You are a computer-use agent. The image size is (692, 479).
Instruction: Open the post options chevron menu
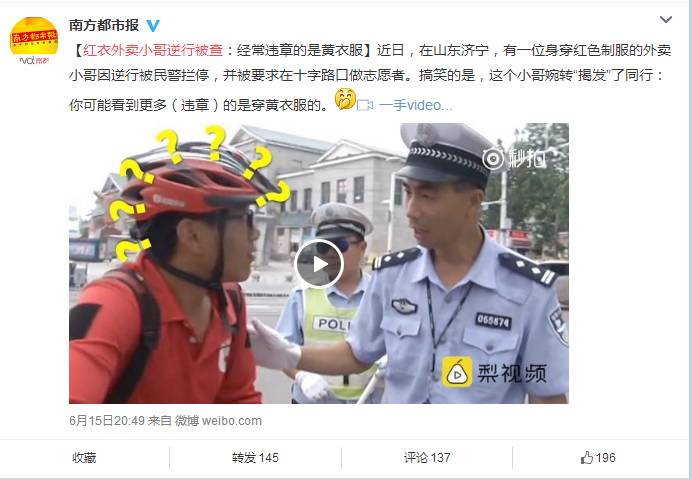[666, 19]
